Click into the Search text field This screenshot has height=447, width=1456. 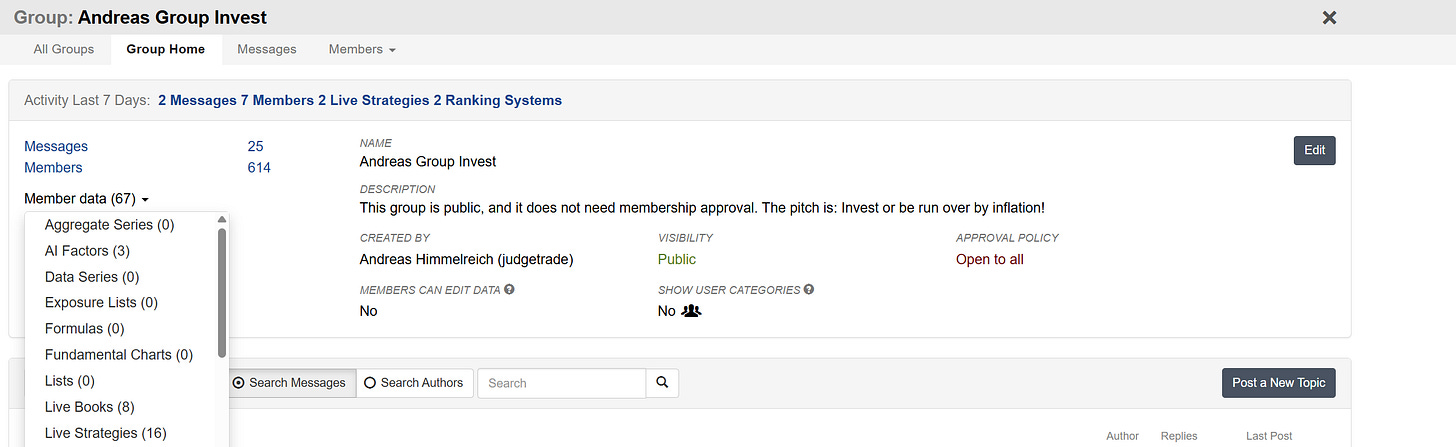(x=562, y=383)
